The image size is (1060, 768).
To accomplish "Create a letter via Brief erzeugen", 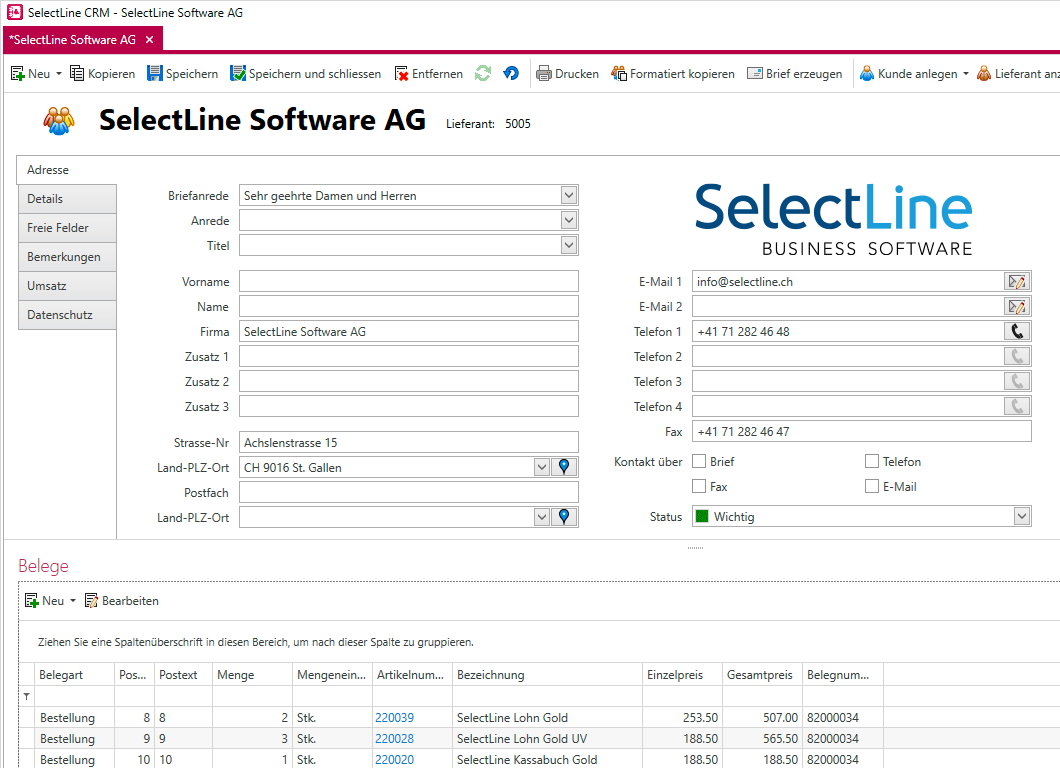I will [794, 73].
